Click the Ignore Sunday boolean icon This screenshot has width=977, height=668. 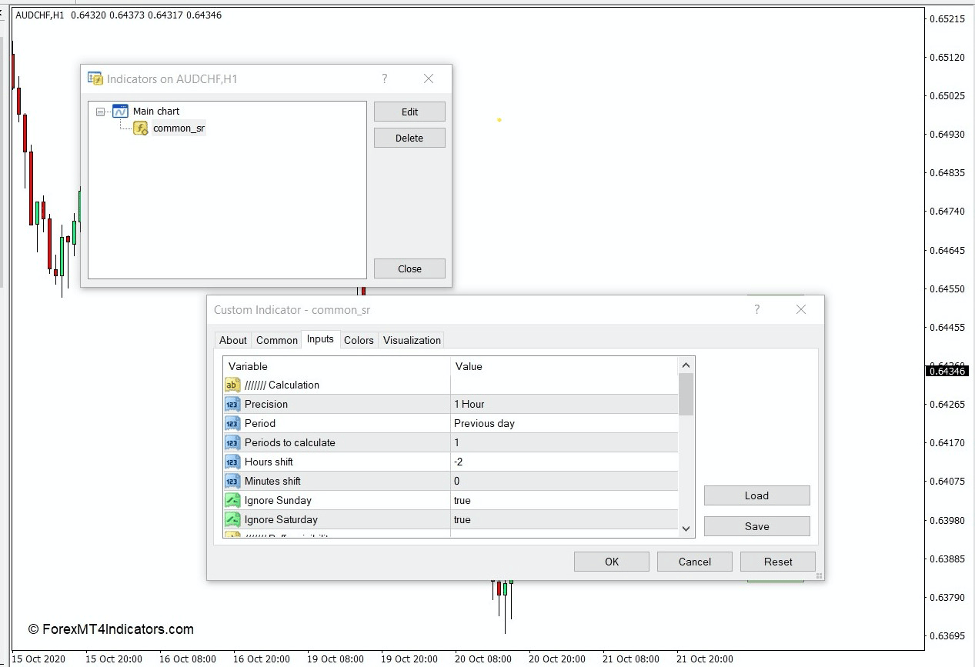[x=233, y=500]
